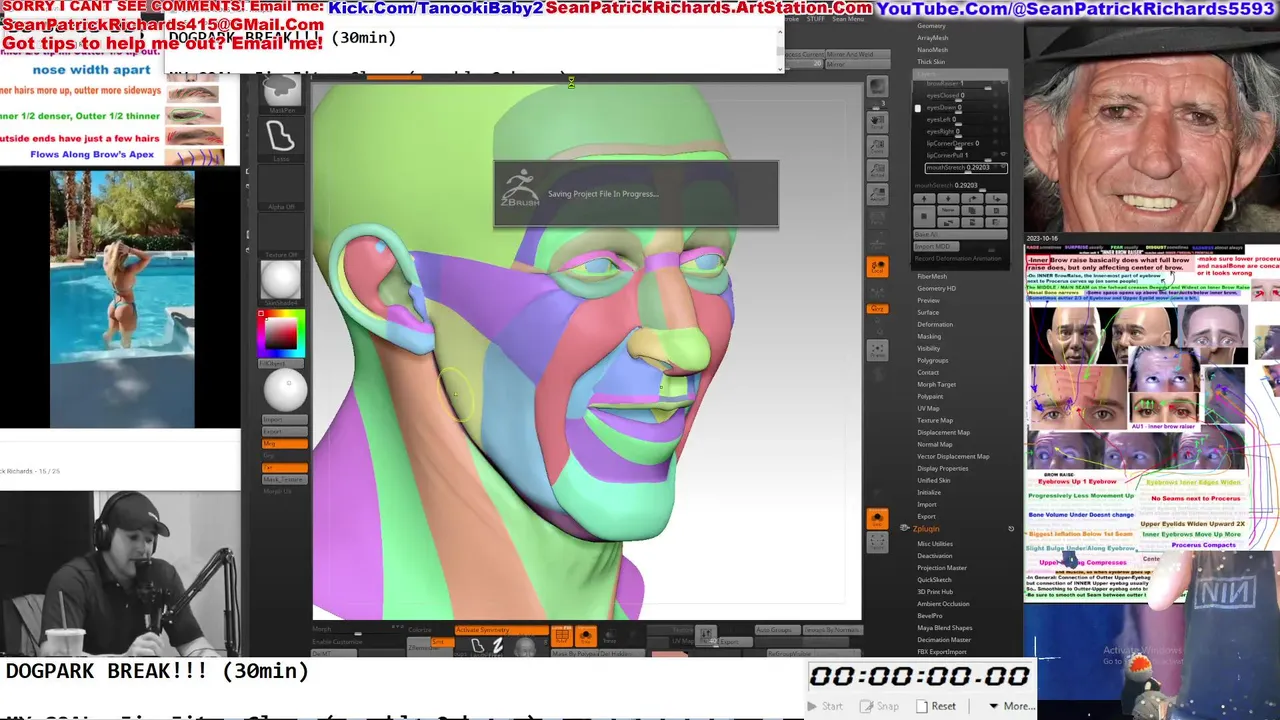Toggle the orange Solo icon on the right shelf
Viewport: 1280px width, 720px height.
coord(877,519)
